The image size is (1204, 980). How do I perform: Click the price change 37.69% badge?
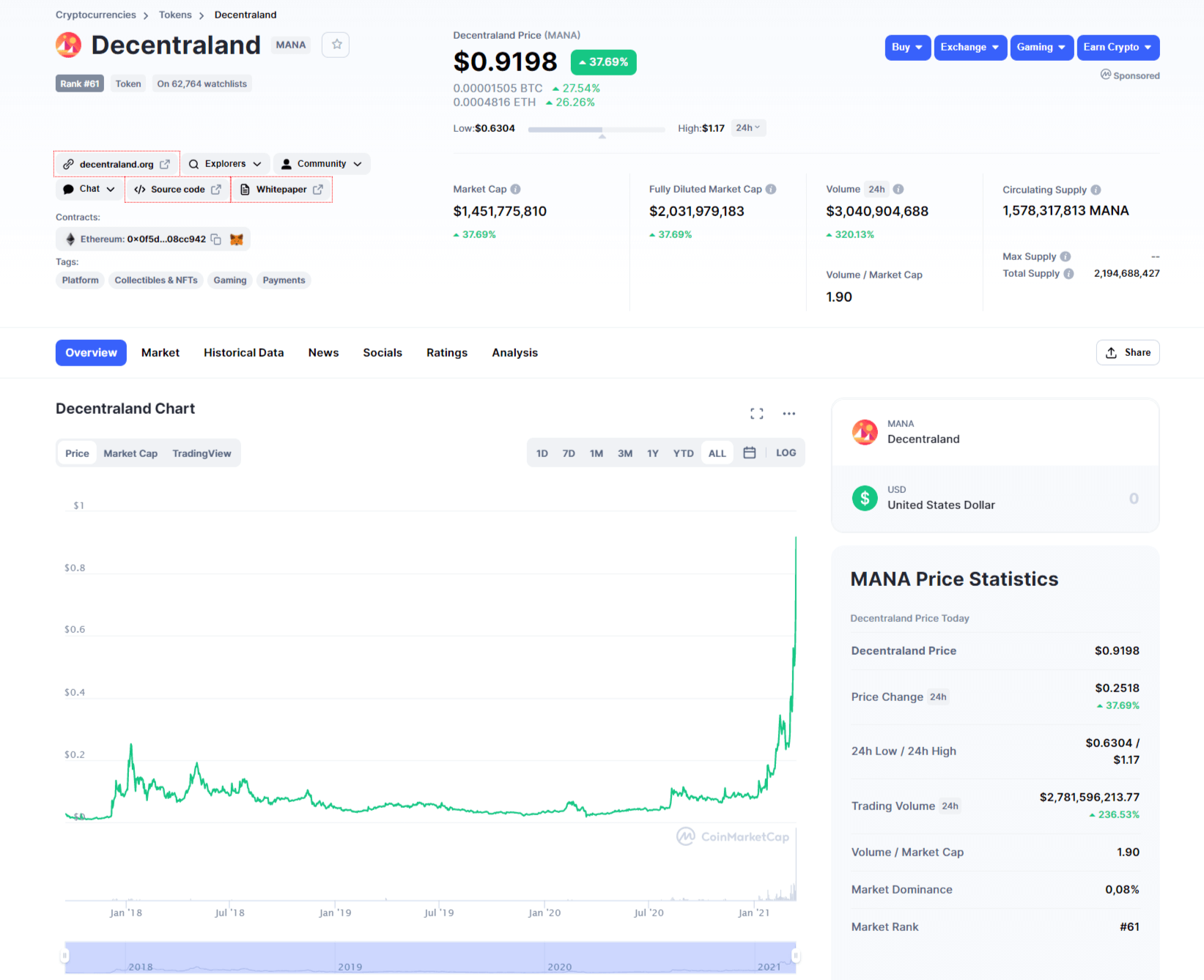pos(603,62)
